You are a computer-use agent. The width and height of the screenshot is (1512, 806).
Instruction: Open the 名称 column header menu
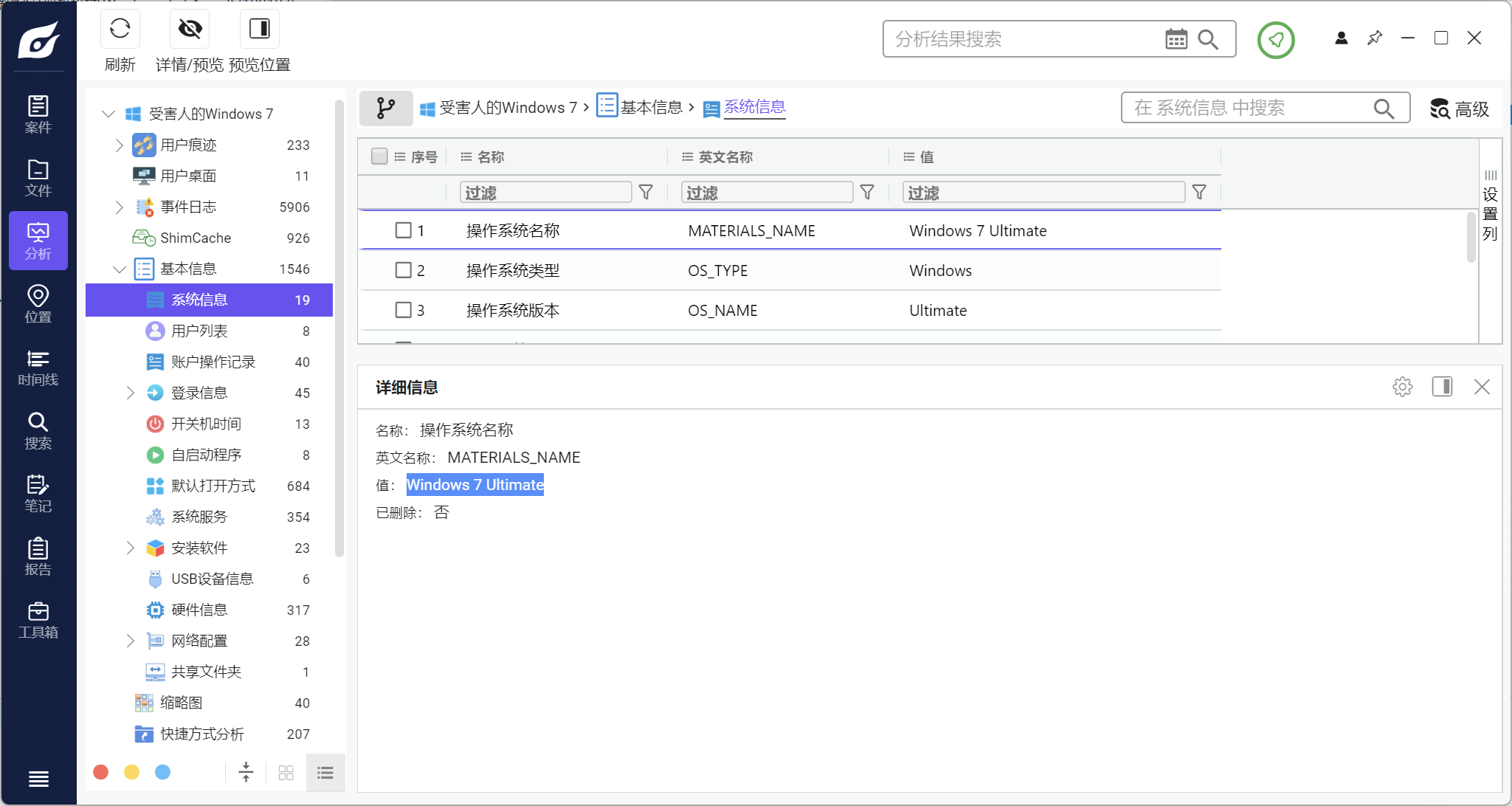(466, 156)
